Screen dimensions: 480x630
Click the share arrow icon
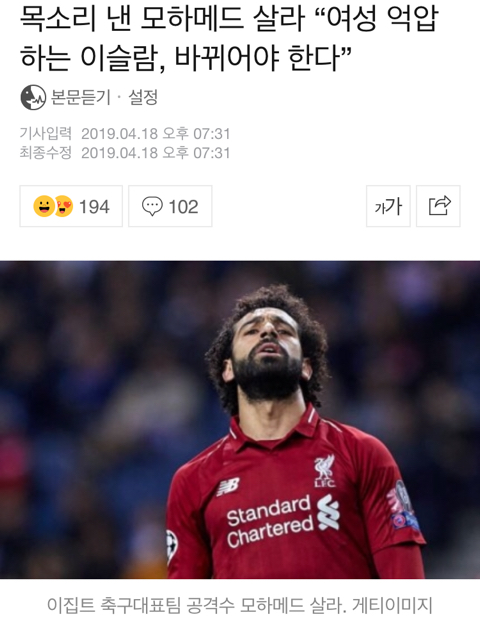438,206
